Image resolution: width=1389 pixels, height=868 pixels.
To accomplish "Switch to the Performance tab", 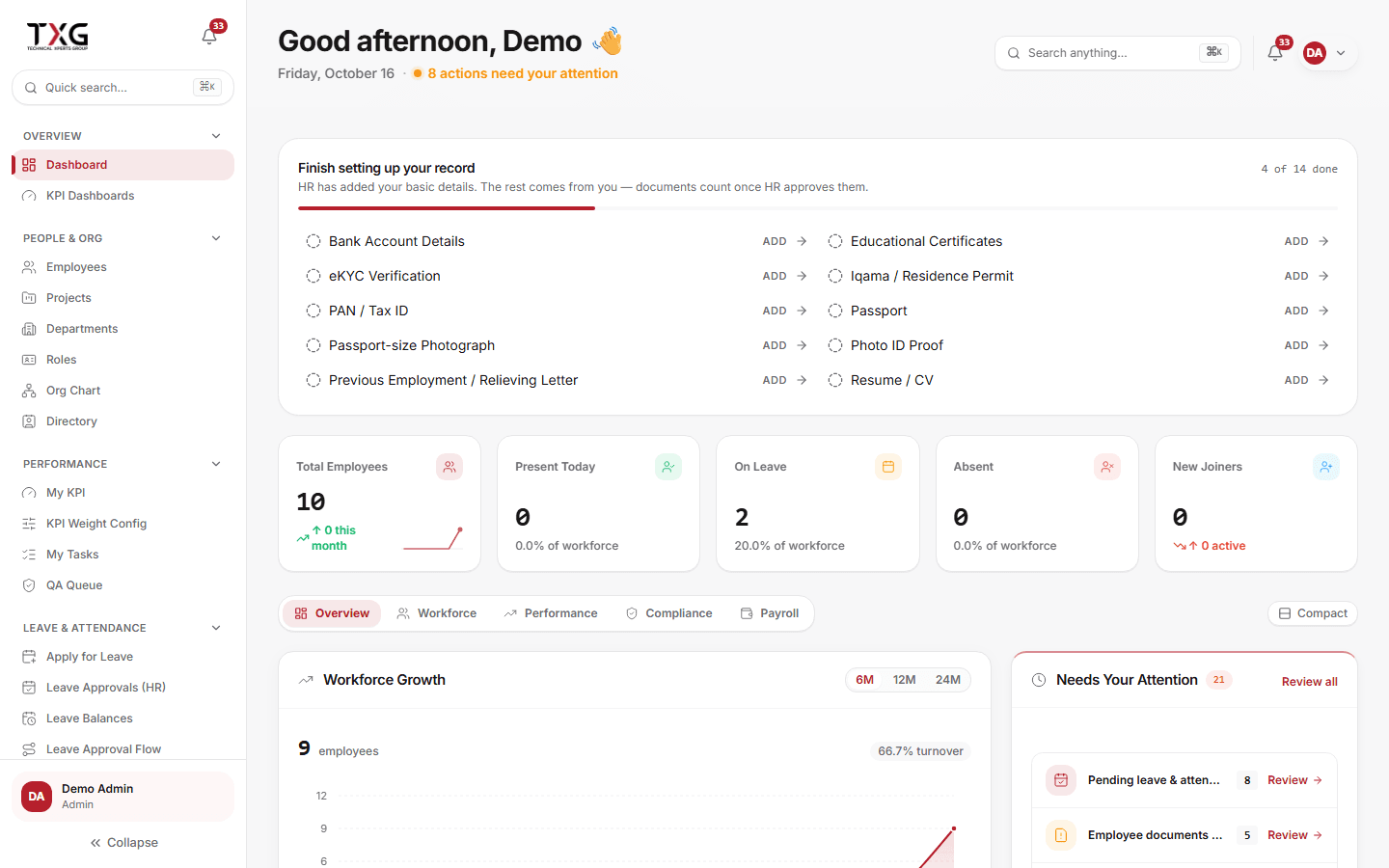I will click(551, 613).
